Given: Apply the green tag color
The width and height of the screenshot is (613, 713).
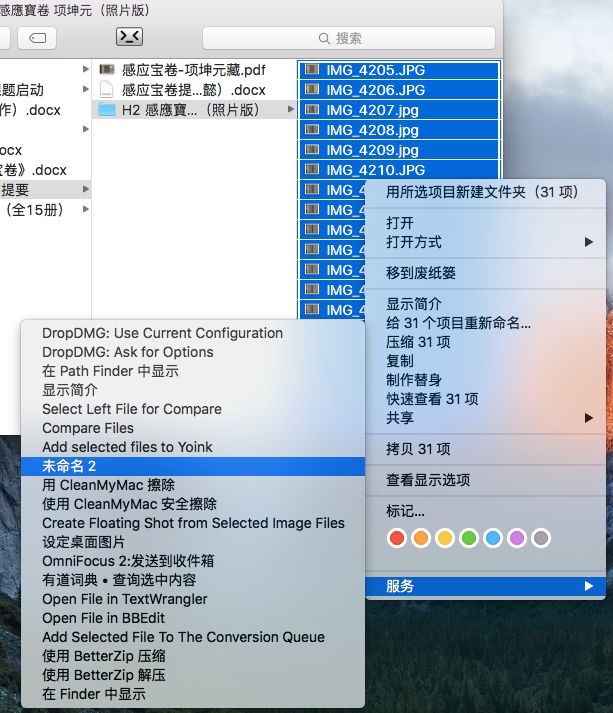Looking at the screenshot, I should [468, 539].
